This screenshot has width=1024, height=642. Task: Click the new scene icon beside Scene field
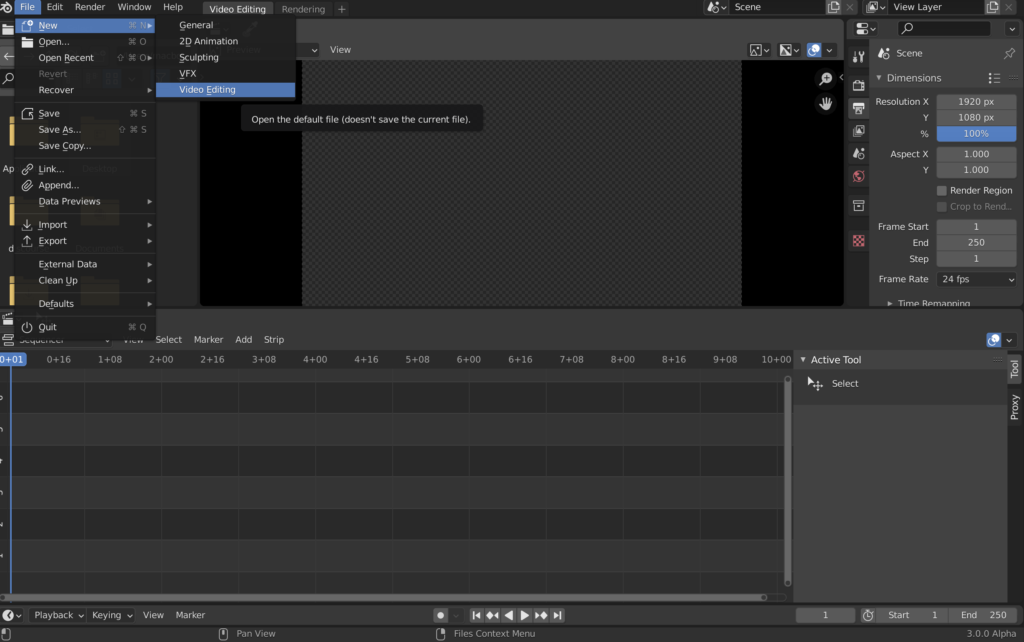[x=833, y=7]
